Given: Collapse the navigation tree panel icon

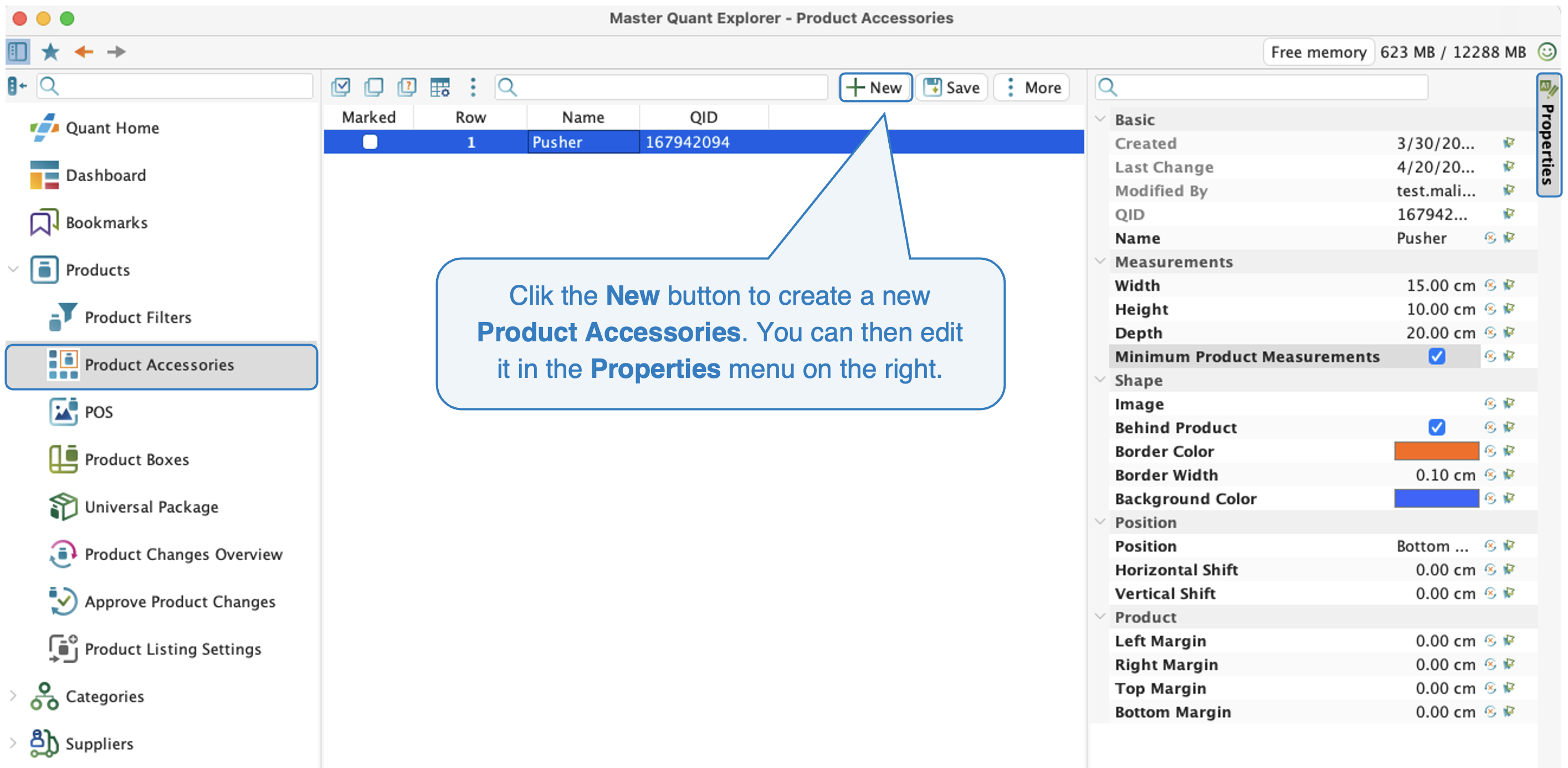Looking at the screenshot, I should click(17, 86).
